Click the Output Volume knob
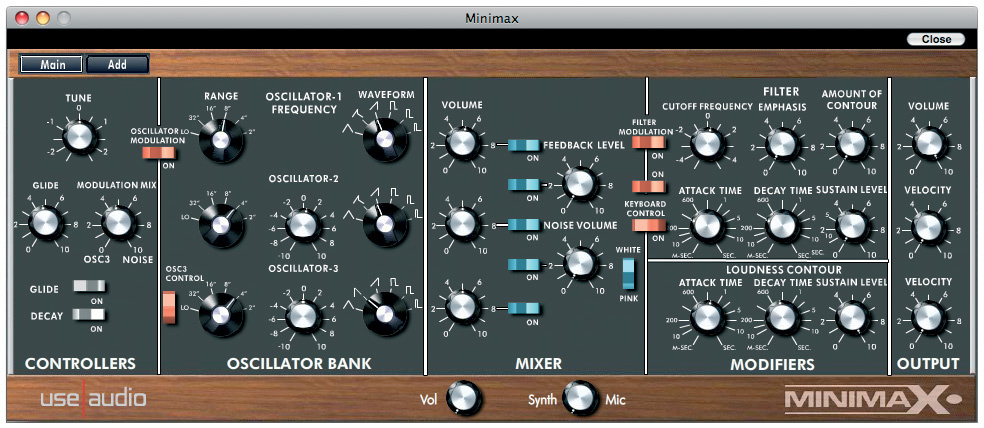 tap(931, 142)
